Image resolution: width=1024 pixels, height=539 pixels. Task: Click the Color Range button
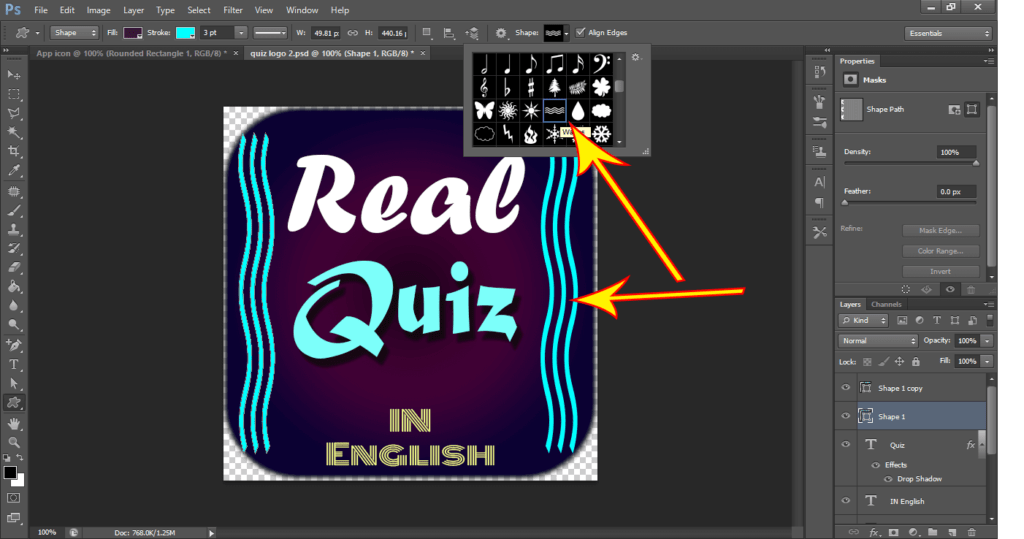click(x=940, y=251)
